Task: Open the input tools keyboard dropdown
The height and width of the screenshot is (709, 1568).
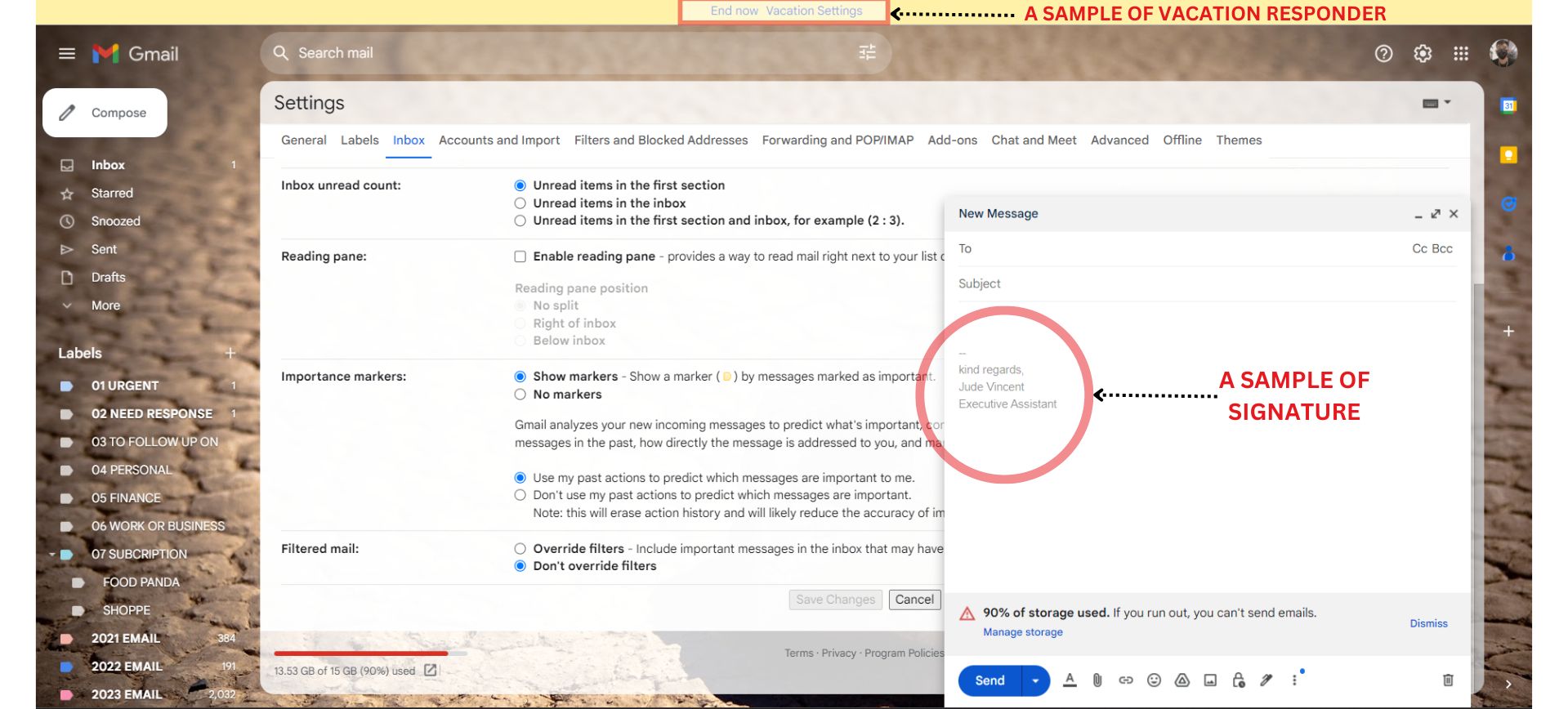Action: [x=1436, y=103]
